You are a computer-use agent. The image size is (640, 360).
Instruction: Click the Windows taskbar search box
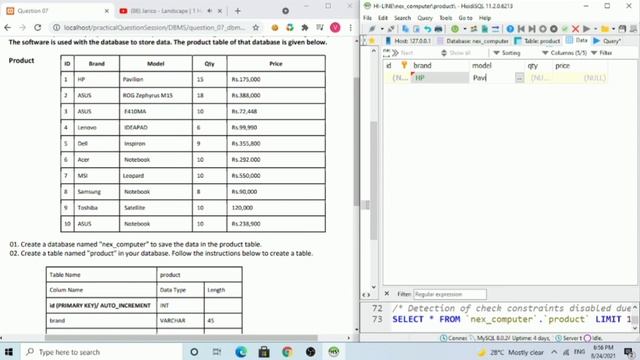(x=102, y=352)
